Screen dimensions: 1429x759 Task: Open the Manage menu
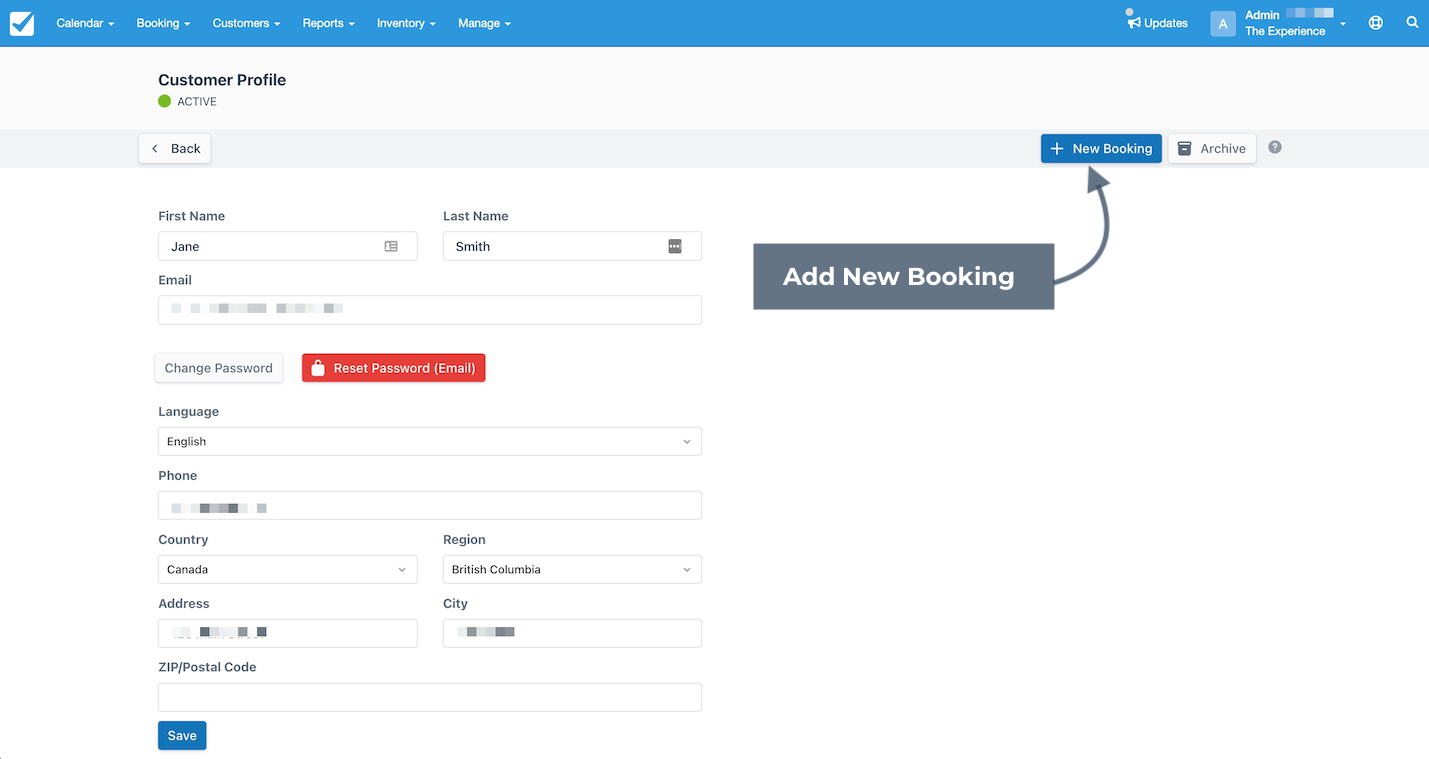click(484, 23)
